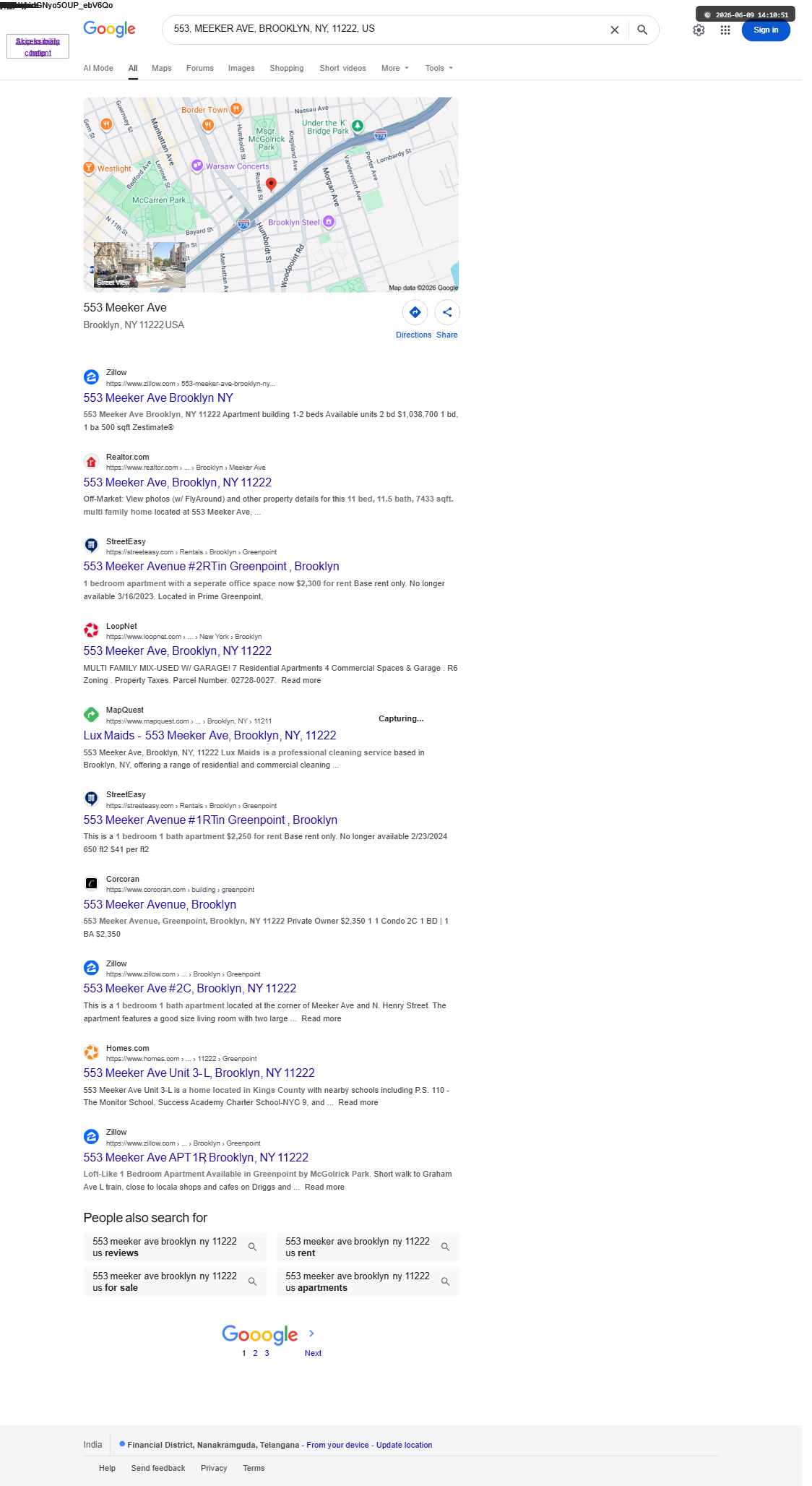Click the magnifying glass search icon
The image size is (812, 1486).
click(x=642, y=30)
